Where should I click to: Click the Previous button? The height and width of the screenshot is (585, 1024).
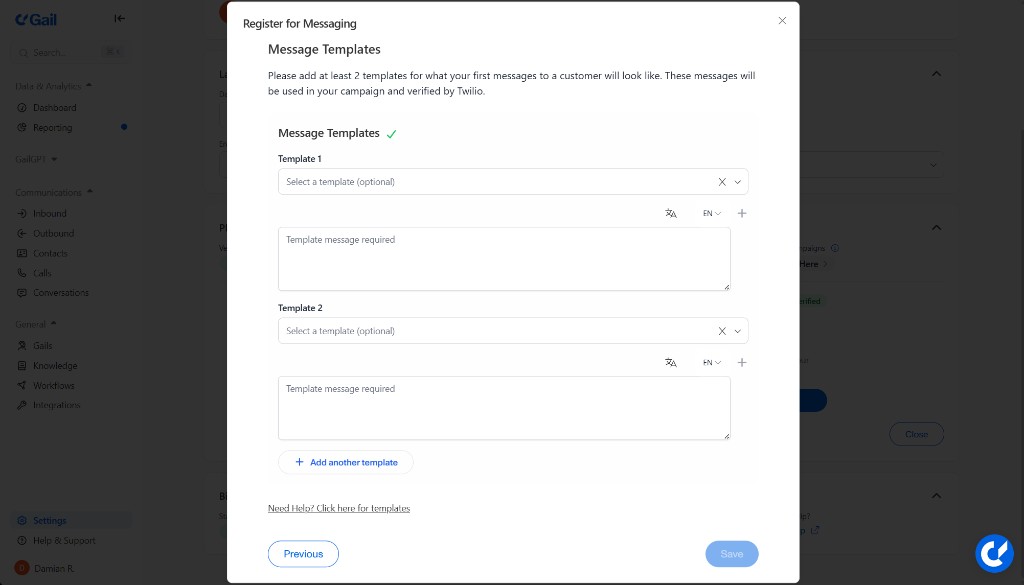tap(303, 553)
